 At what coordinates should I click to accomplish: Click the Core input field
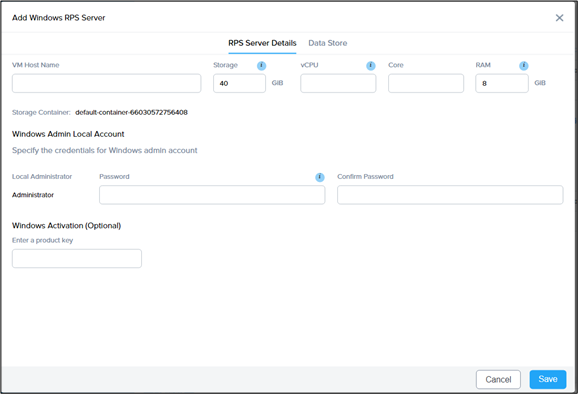click(x=426, y=83)
